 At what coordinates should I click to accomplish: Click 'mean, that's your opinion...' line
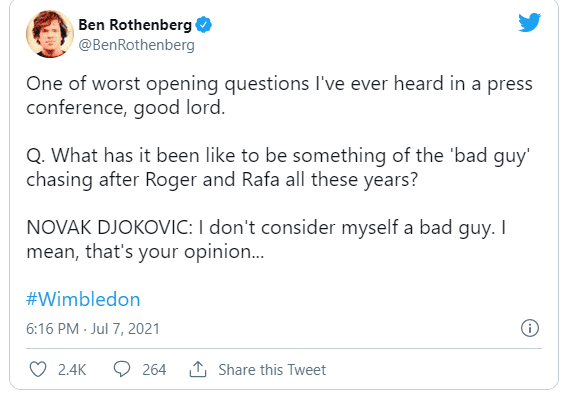[145, 251]
